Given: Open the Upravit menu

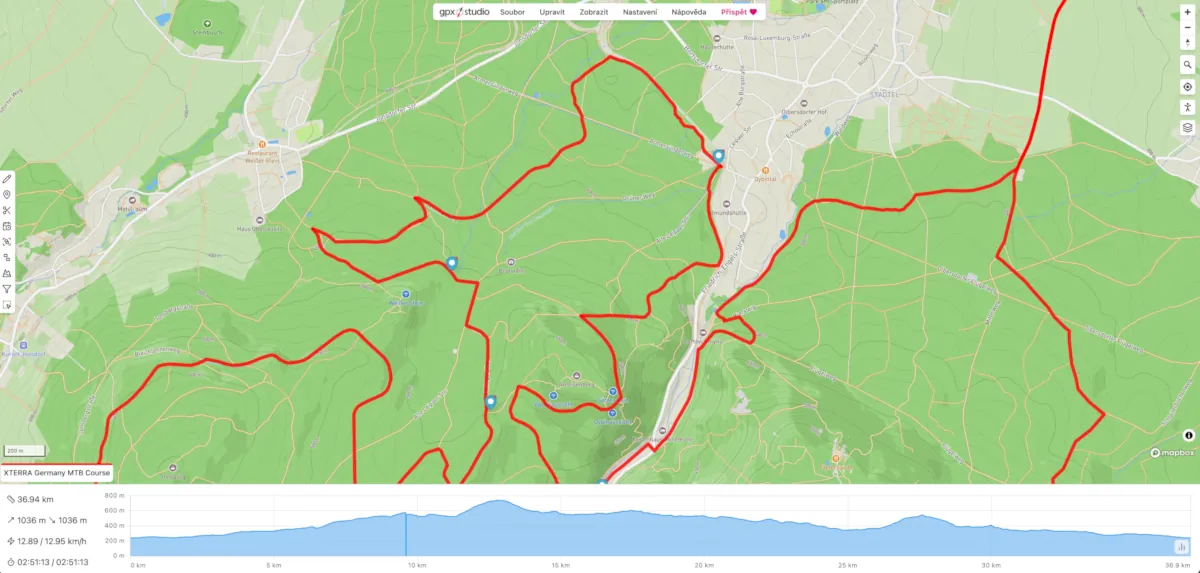Looking at the screenshot, I should pyautogui.click(x=552, y=12).
